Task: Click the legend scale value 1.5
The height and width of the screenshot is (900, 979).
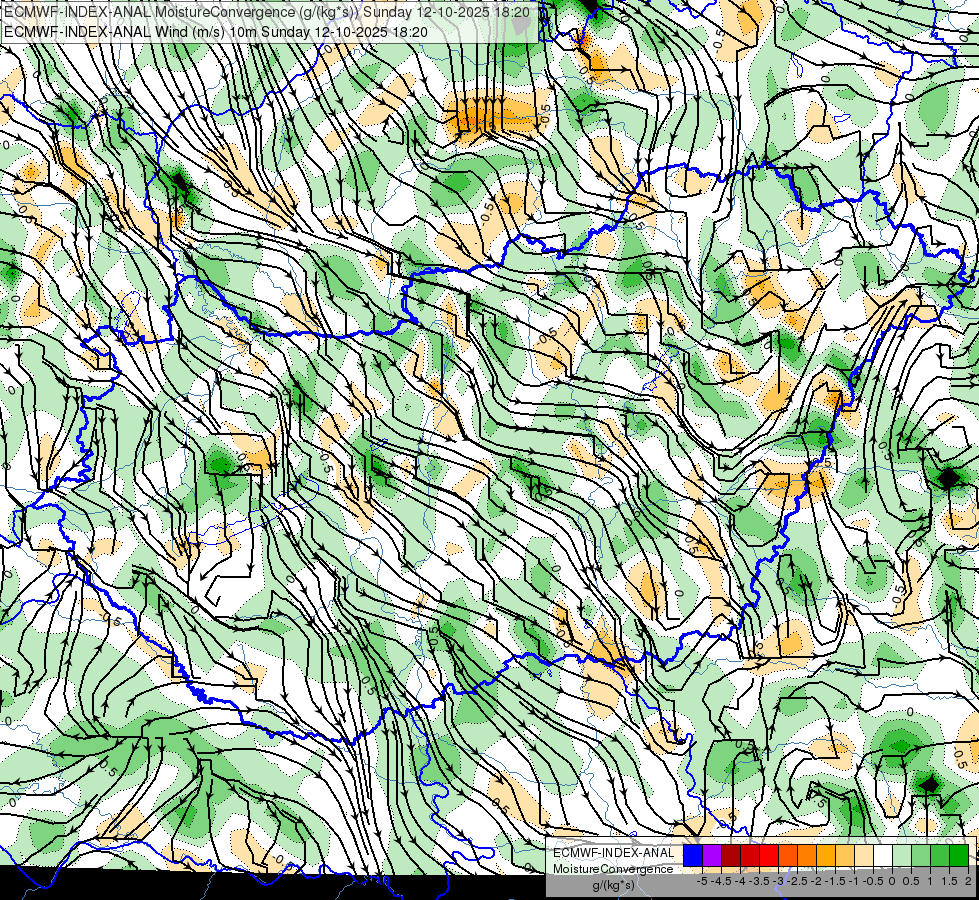Action: coord(950,881)
